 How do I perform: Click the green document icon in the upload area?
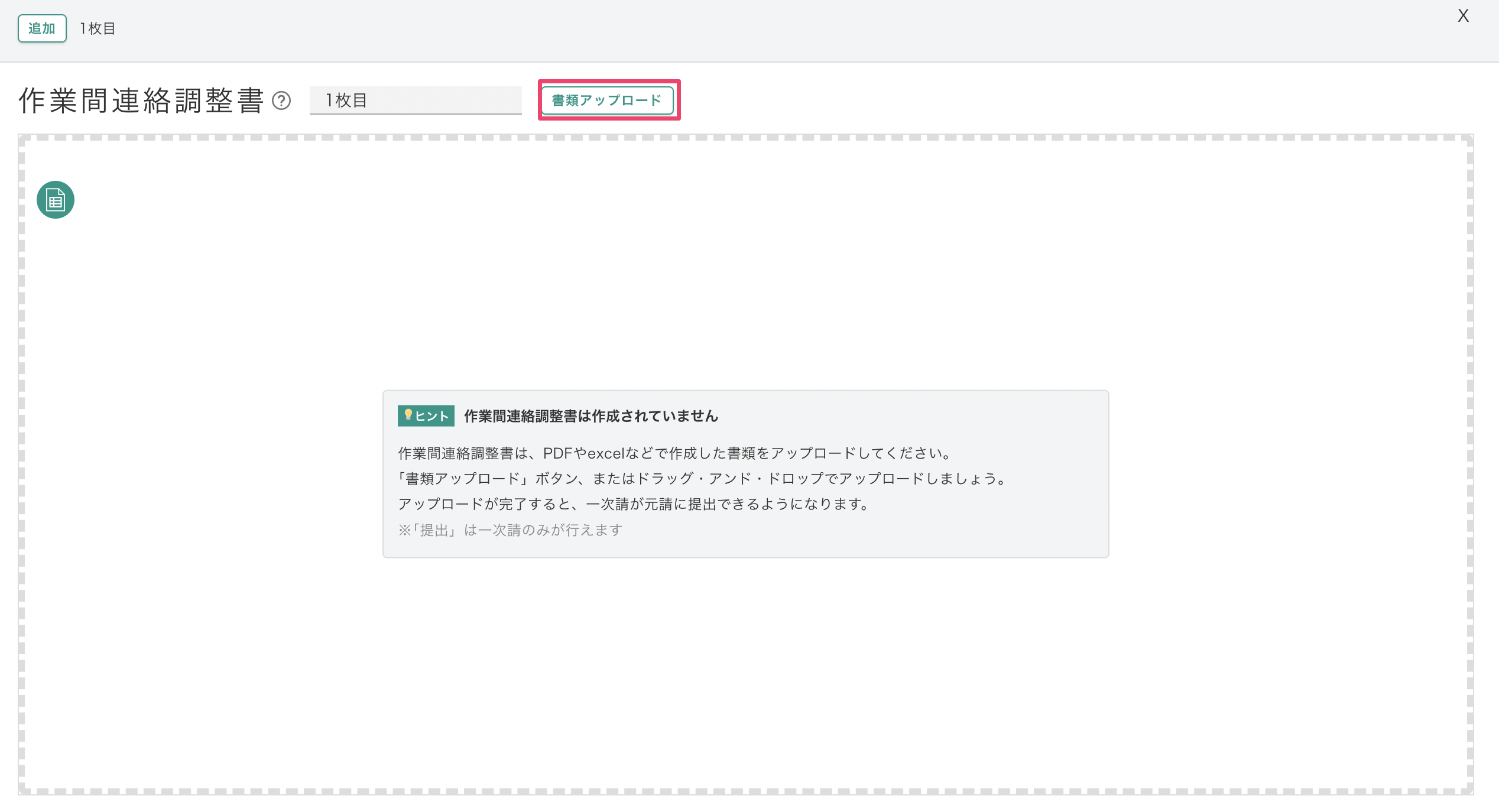(x=55, y=200)
